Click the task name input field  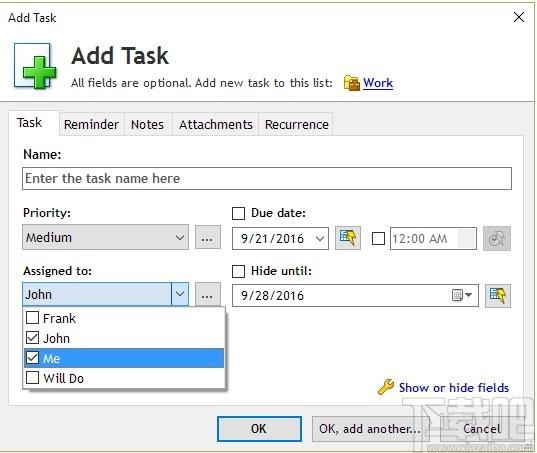click(x=267, y=178)
